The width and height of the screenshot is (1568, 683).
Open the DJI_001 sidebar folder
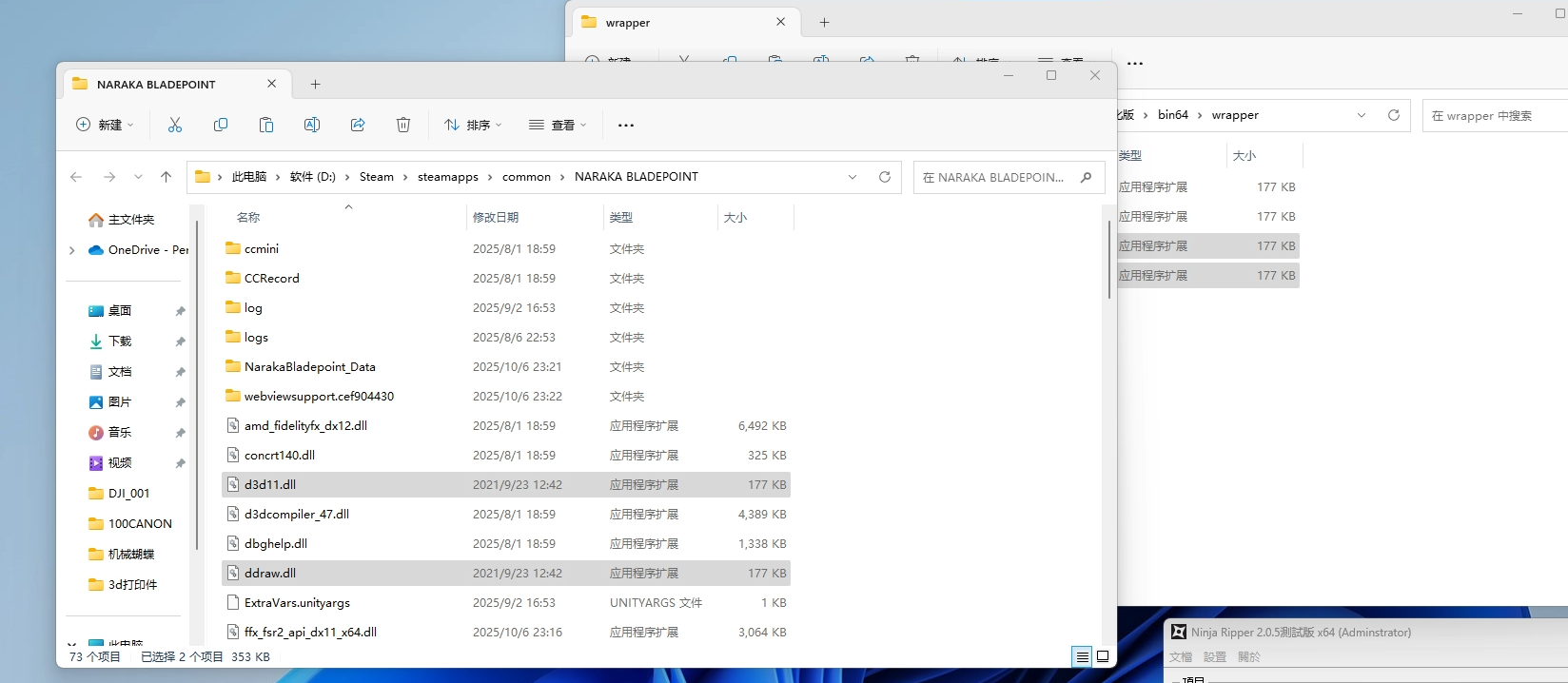click(119, 494)
